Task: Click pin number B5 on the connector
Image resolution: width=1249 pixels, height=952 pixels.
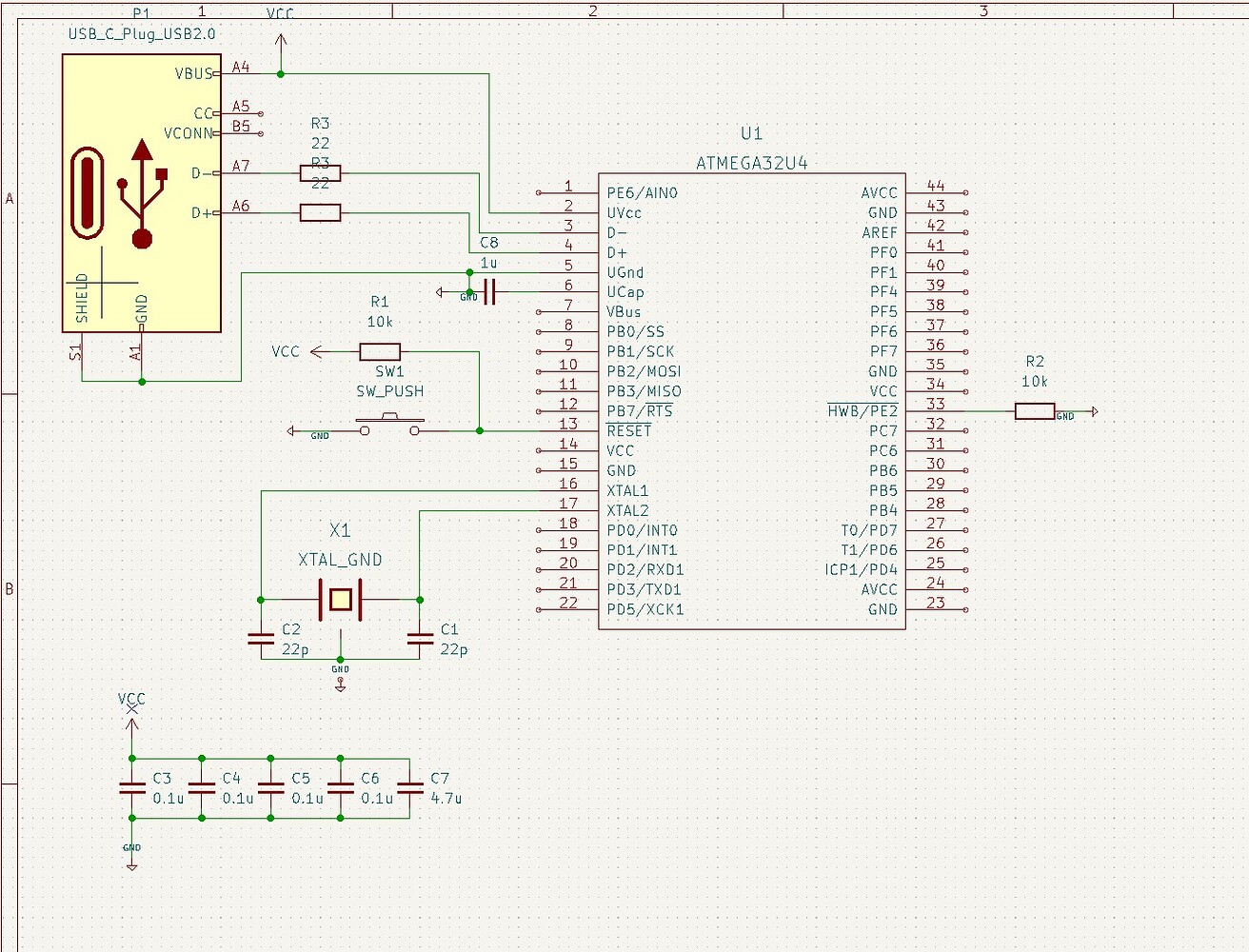Action: 241,126
